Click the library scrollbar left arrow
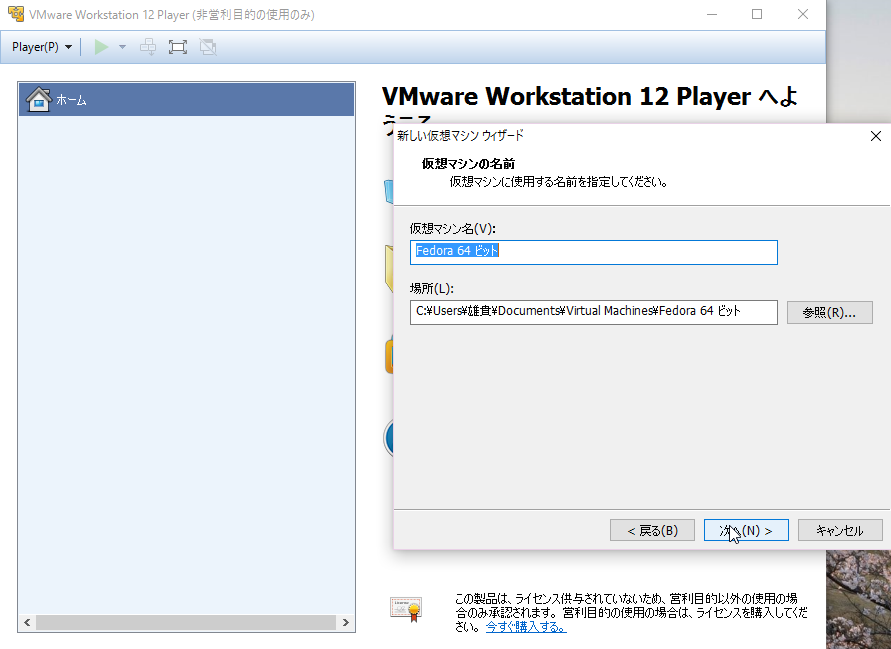891x649 pixels. click(x=27, y=622)
